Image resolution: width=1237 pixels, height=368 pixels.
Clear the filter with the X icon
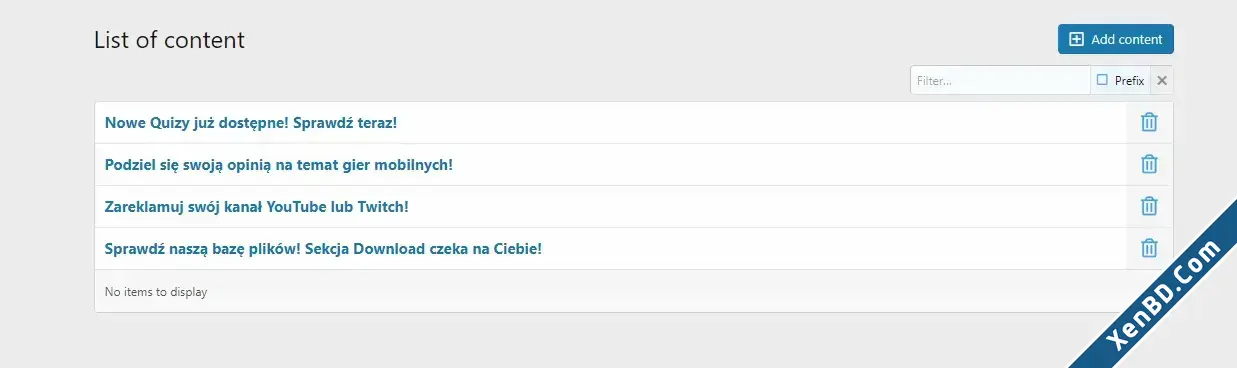coord(1162,80)
